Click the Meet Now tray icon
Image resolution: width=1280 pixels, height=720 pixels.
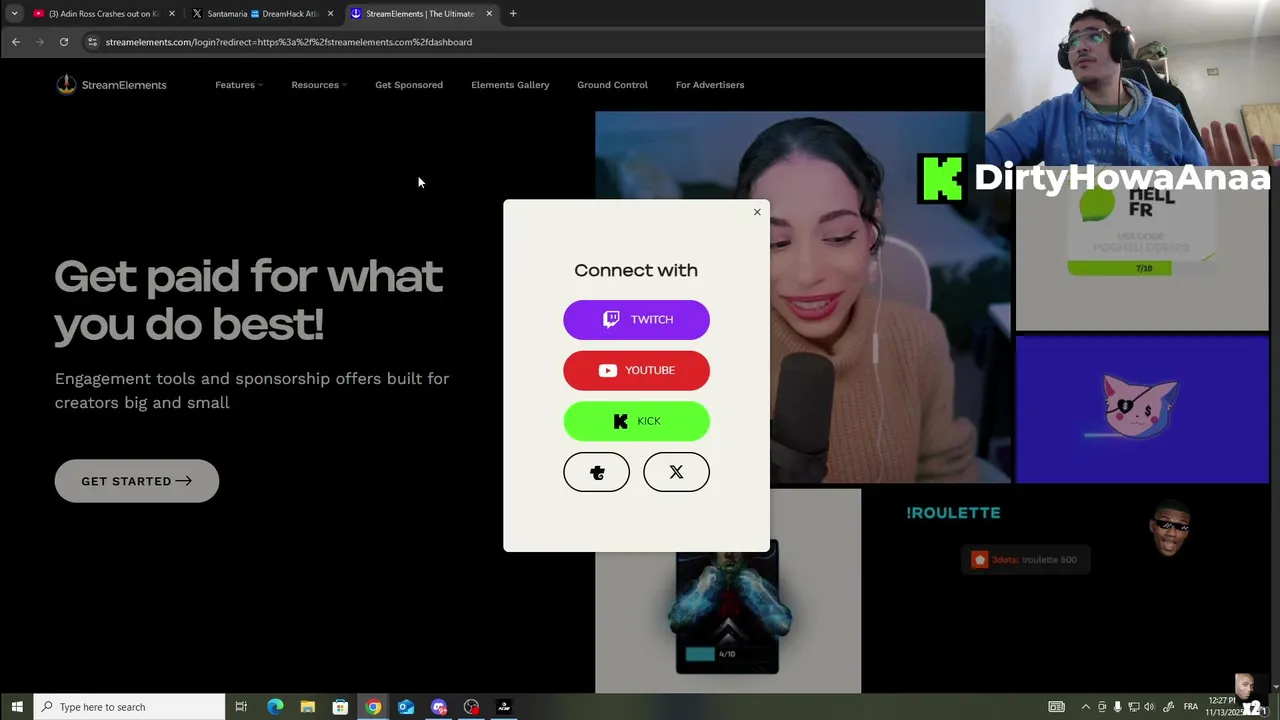pyautogui.click(x=1102, y=707)
